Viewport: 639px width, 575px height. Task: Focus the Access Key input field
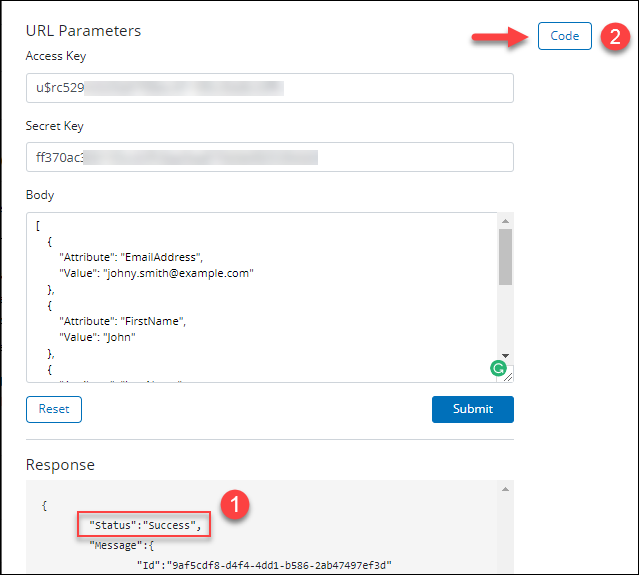pyautogui.click(x=270, y=88)
